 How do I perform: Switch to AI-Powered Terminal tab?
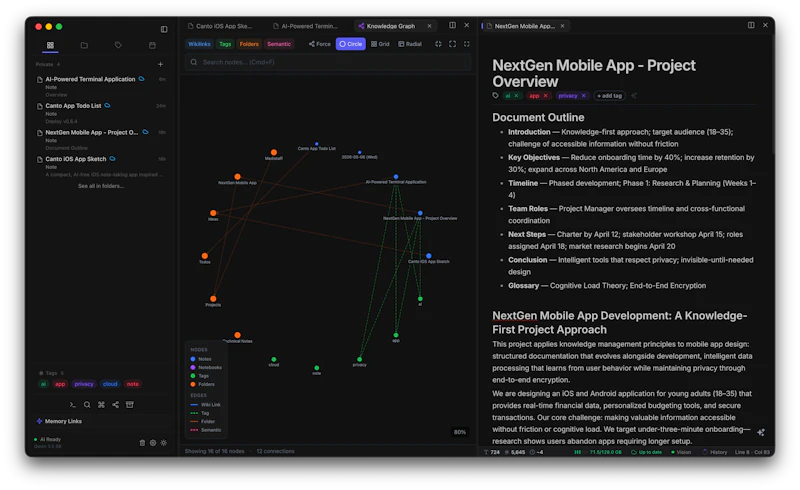pos(306,26)
